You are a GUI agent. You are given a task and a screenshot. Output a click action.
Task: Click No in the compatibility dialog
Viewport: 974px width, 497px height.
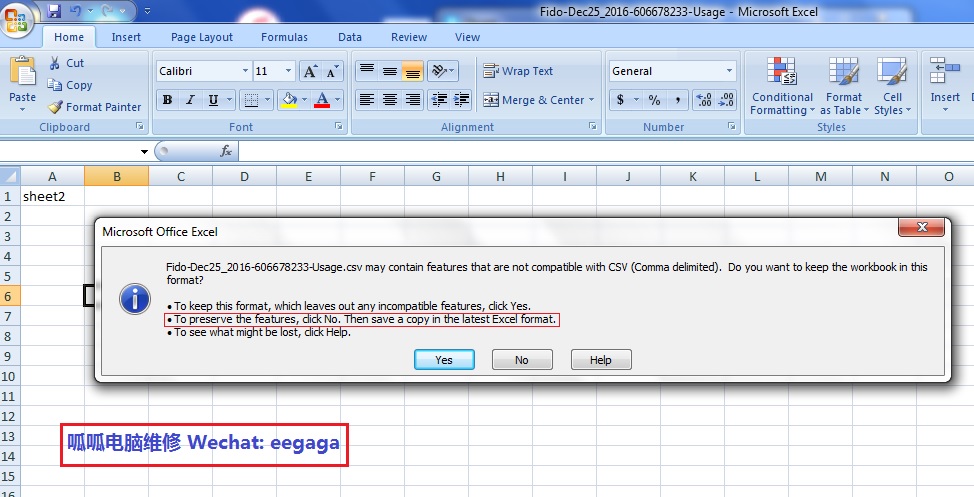pyautogui.click(x=522, y=360)
